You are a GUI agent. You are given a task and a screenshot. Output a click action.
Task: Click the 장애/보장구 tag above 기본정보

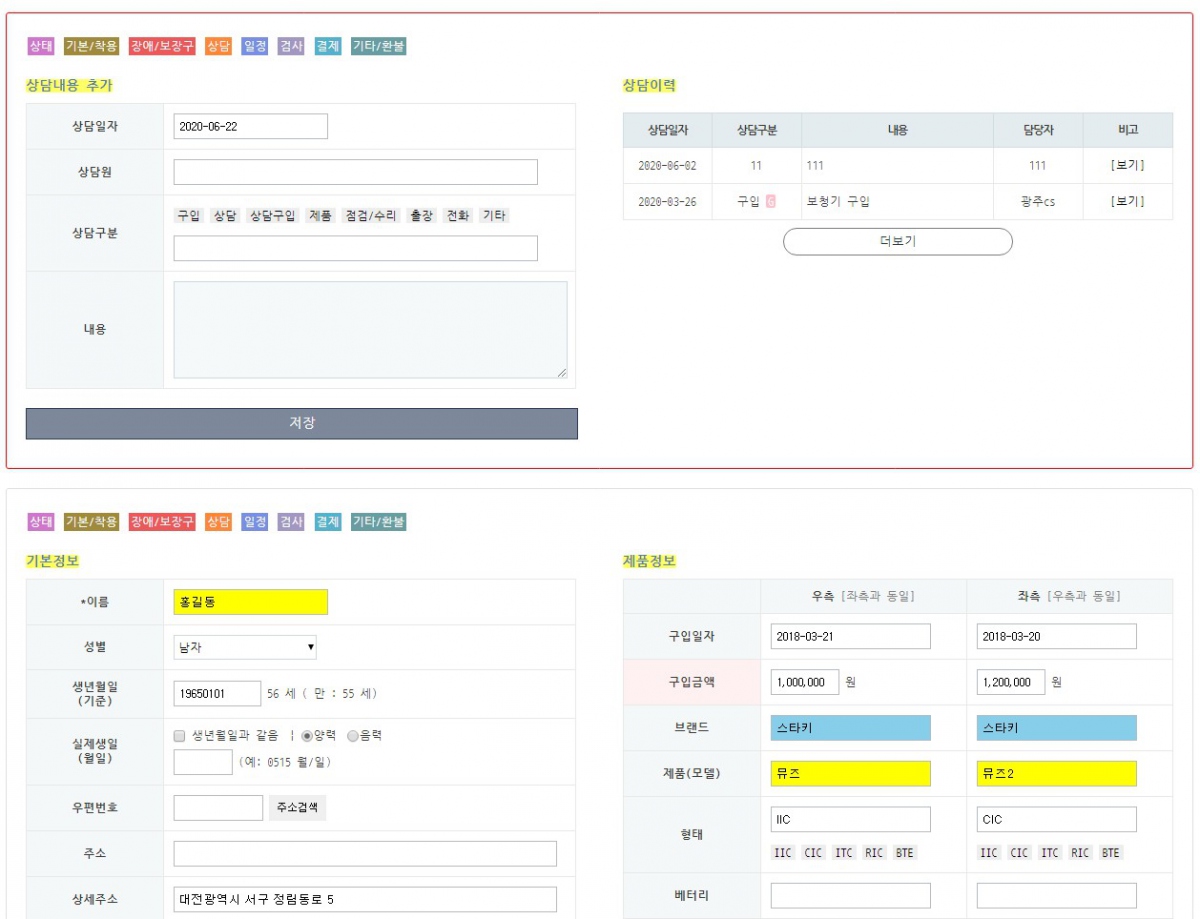point(162,522)
